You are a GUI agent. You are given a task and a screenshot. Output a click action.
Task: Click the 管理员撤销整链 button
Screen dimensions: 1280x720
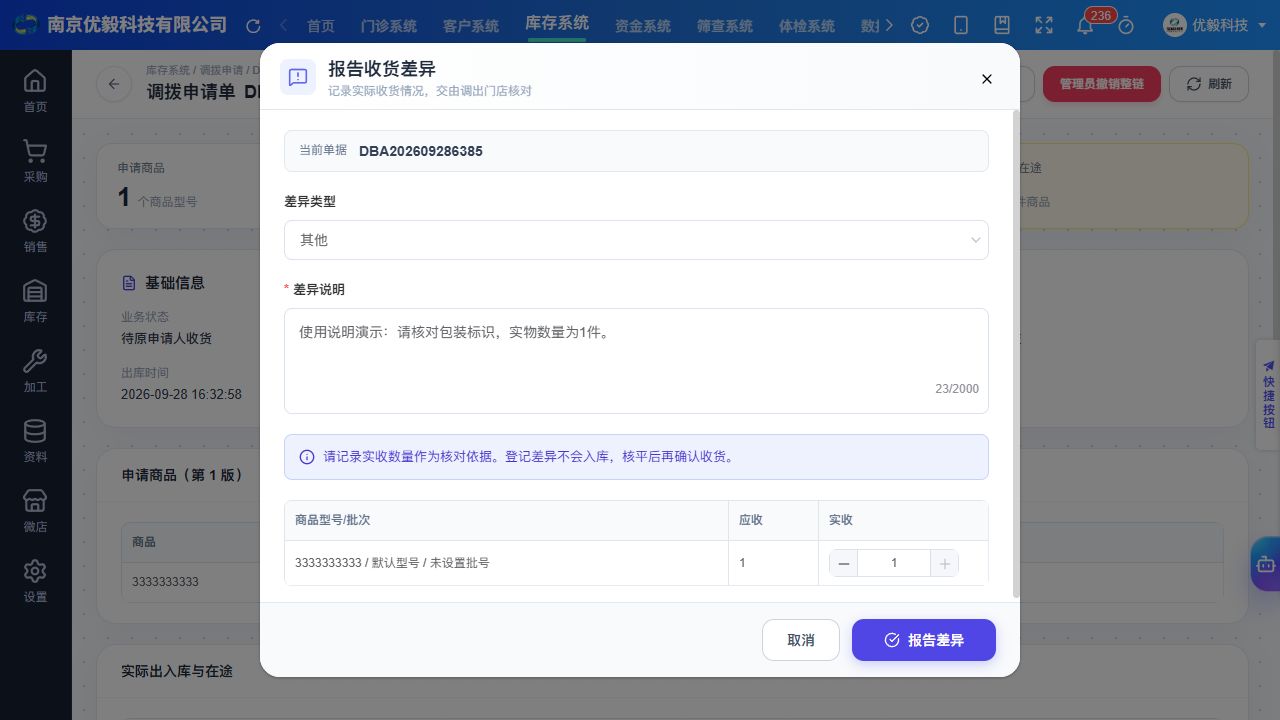(1102, 84)
